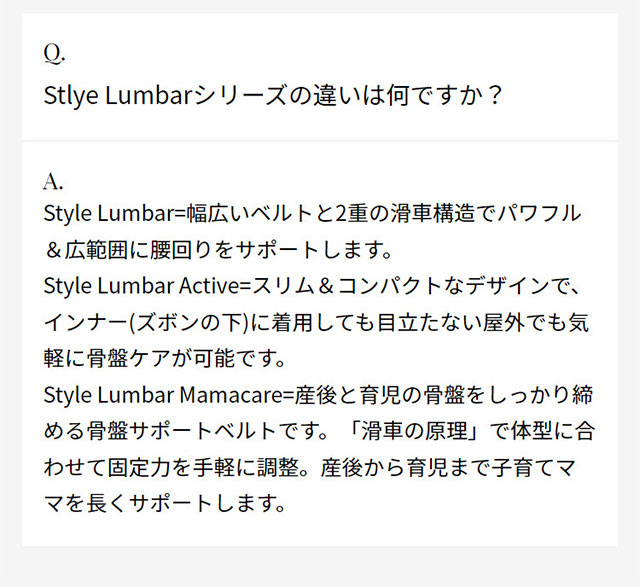Click the "Q." label

55,53
